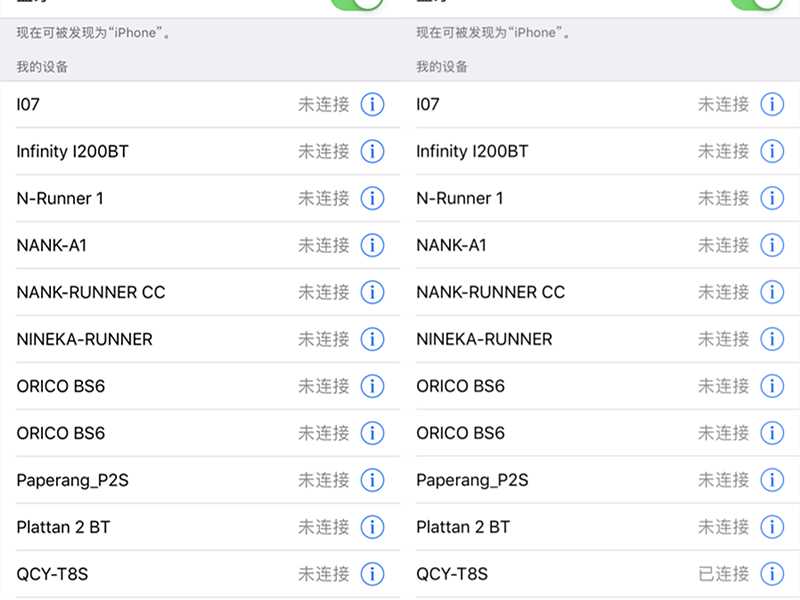The image size is (800, 600).
Task: Open info for first ORICO BS6, right screenshot
Action: (x=772, y=386)
